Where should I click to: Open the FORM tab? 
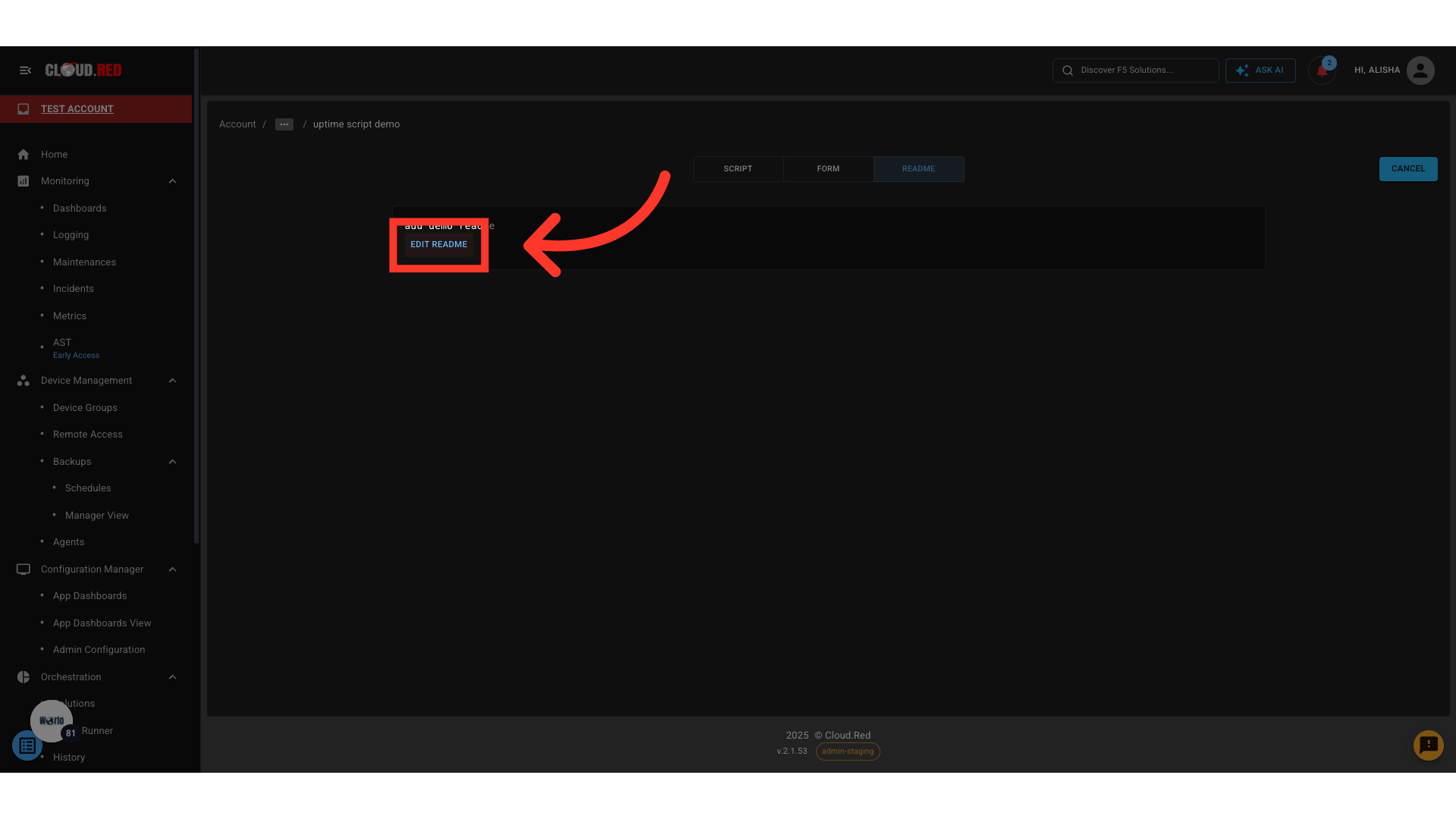(x=828, y=168)
